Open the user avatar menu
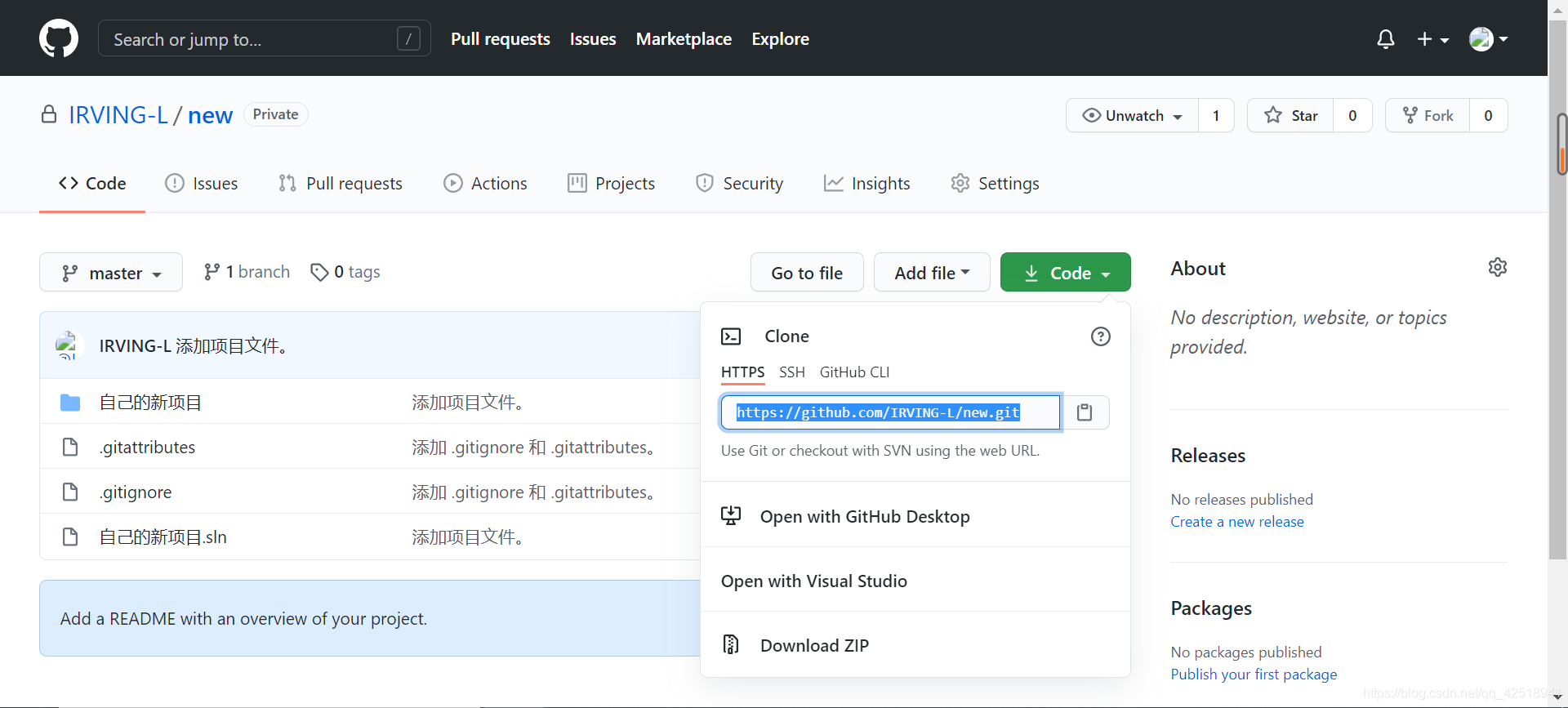 (1488, 39)
